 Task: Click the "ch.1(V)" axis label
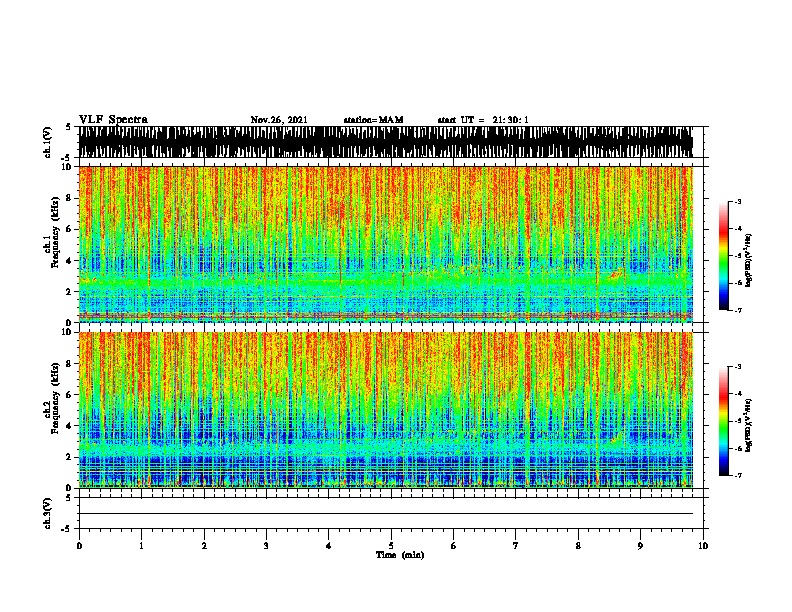click(47, 142)
